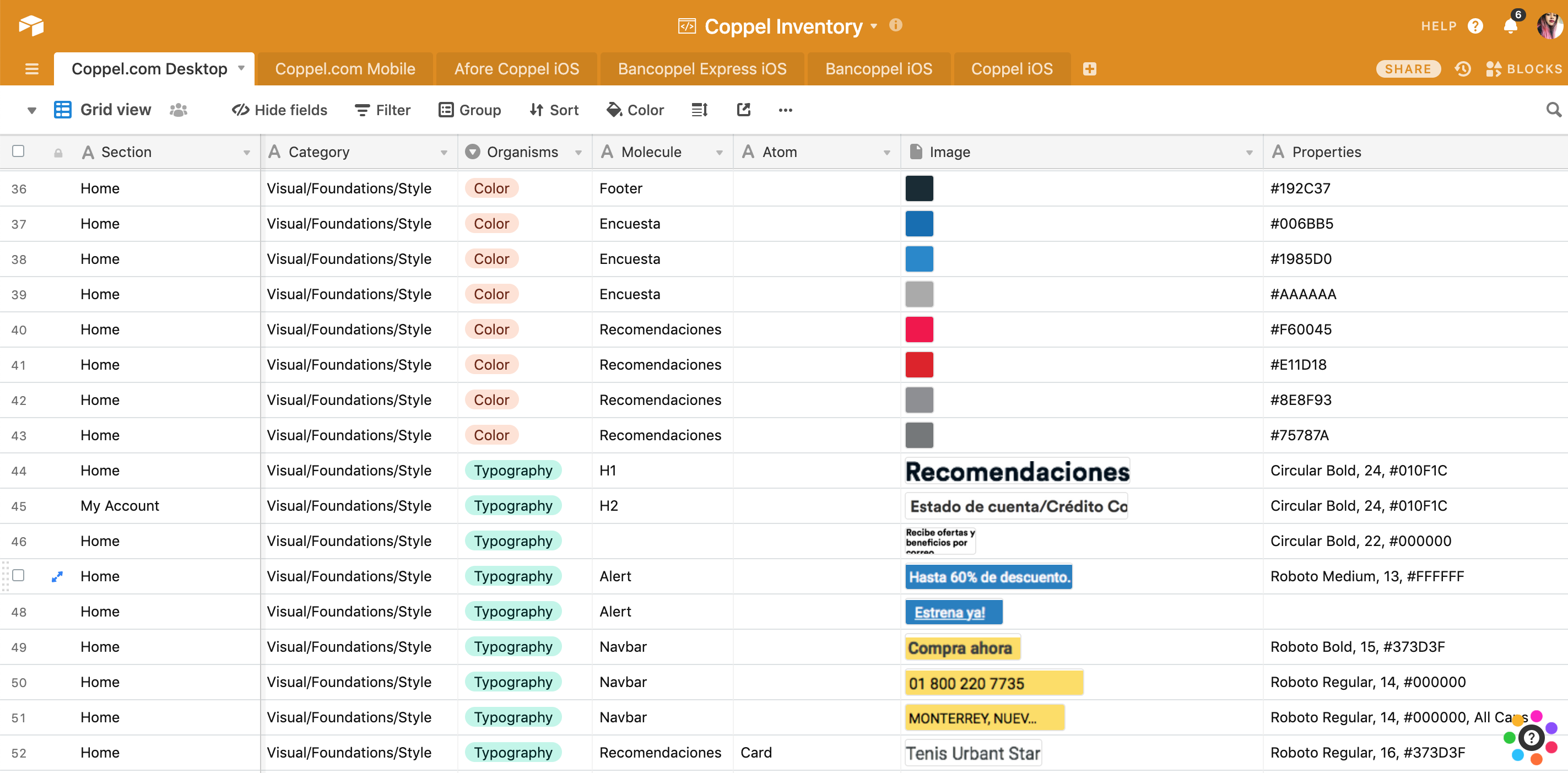Toggle the select-all rows checkbox

click(x=18, y=151)
